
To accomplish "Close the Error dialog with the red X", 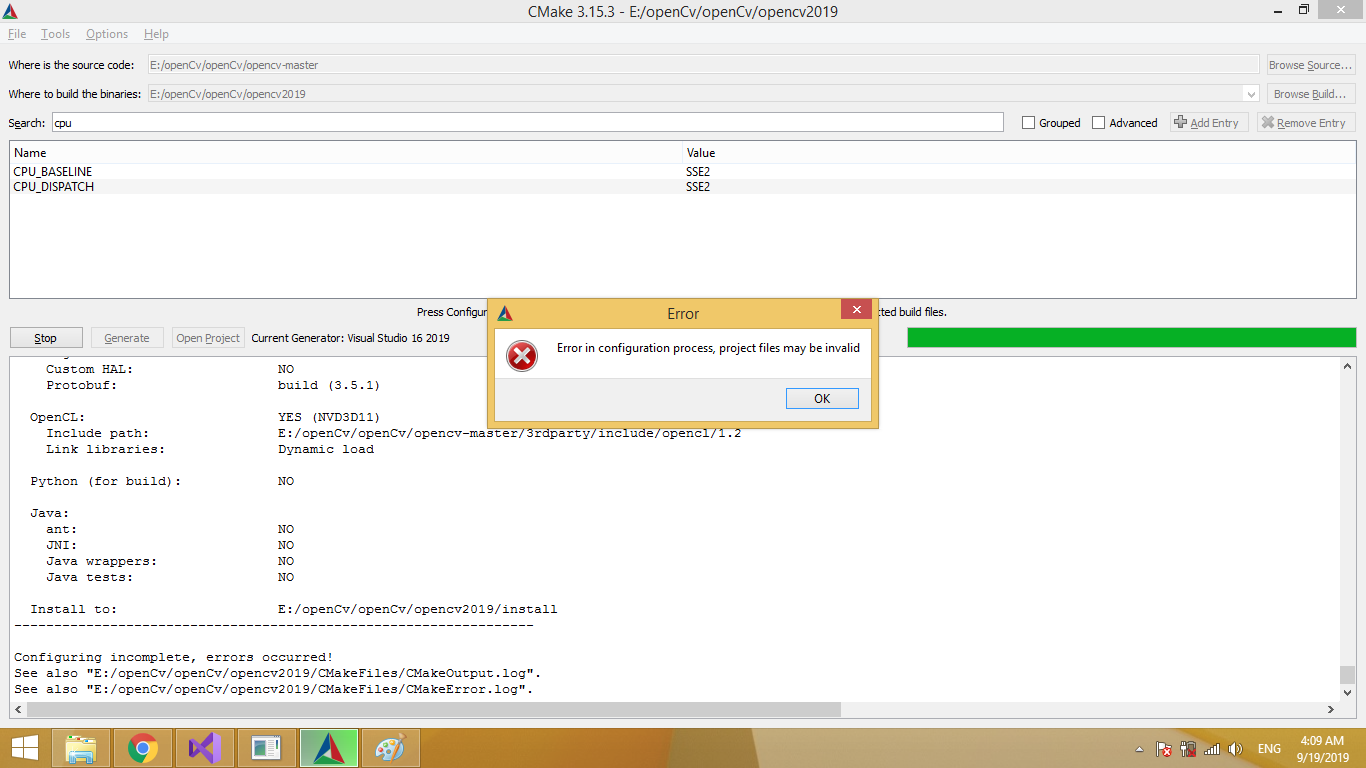I will click(856, 310).
